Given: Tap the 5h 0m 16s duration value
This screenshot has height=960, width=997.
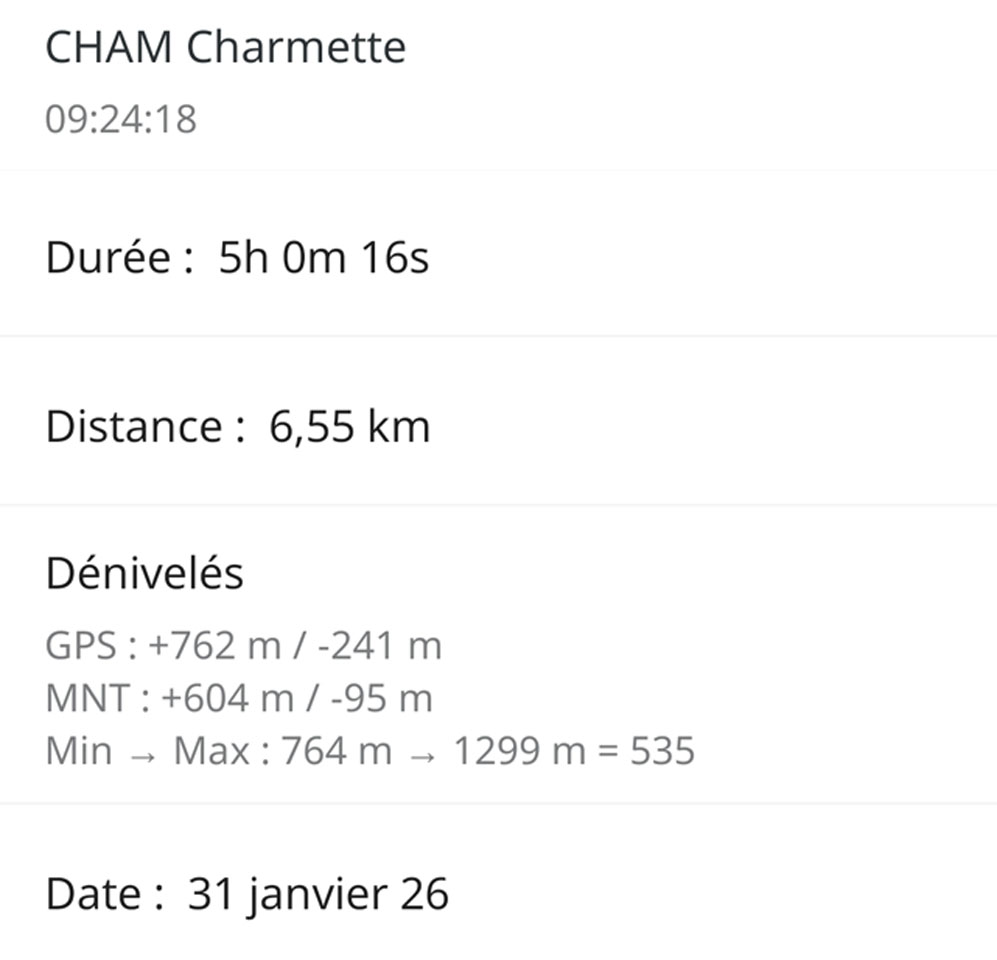Looking at the screenshot, I should [324, 258].
